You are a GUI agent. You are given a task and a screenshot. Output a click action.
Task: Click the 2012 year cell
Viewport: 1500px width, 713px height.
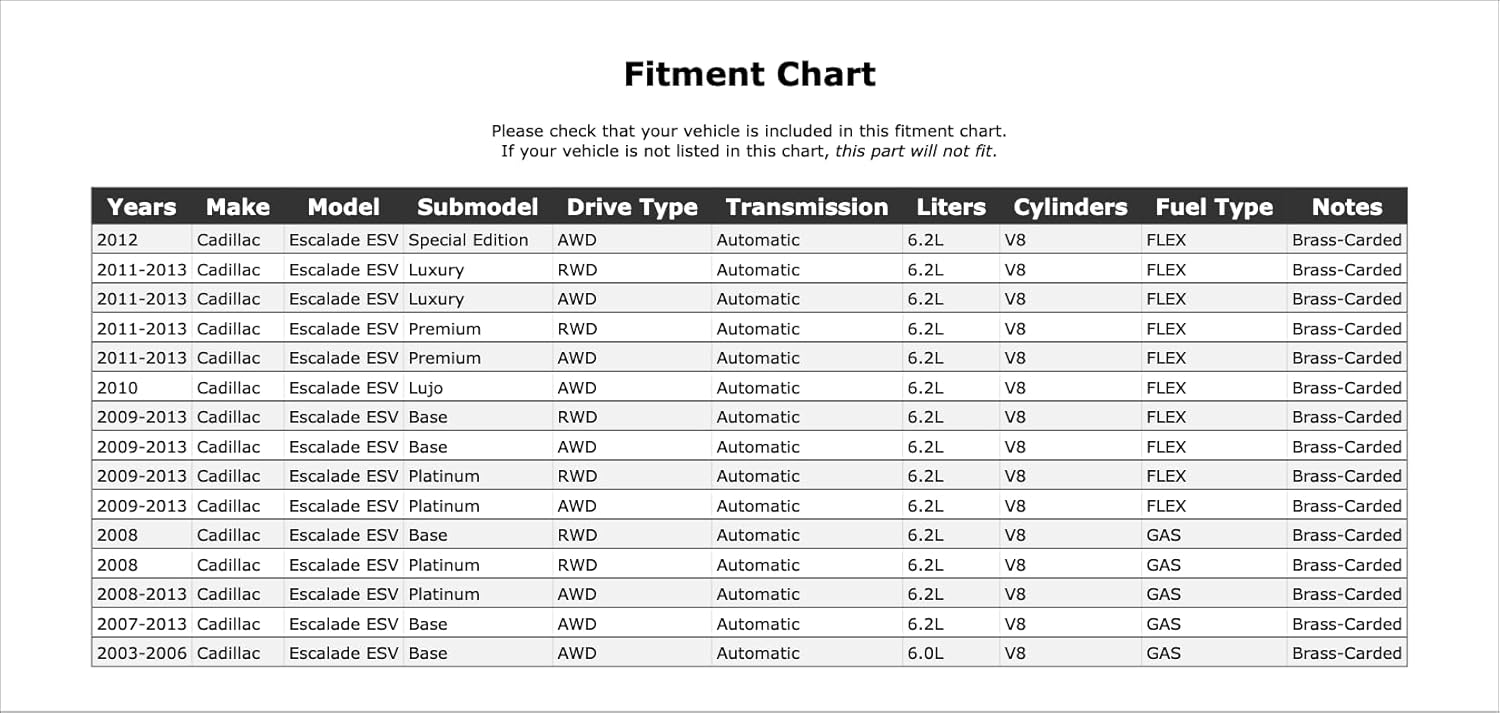pos(118,240)
